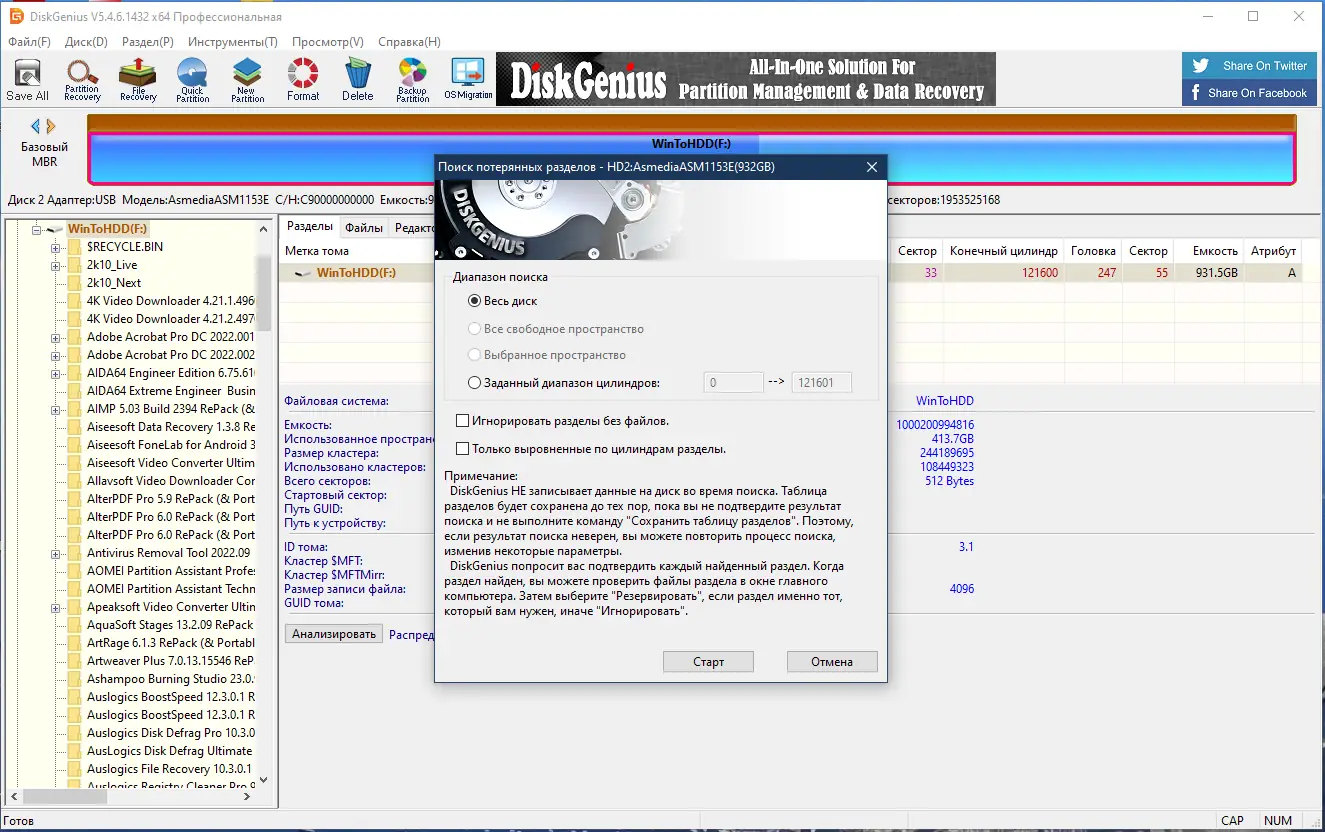Expand the AIDA64 Engineer Edition folder node
This screenshot has height=832, width=1325.
56,373
